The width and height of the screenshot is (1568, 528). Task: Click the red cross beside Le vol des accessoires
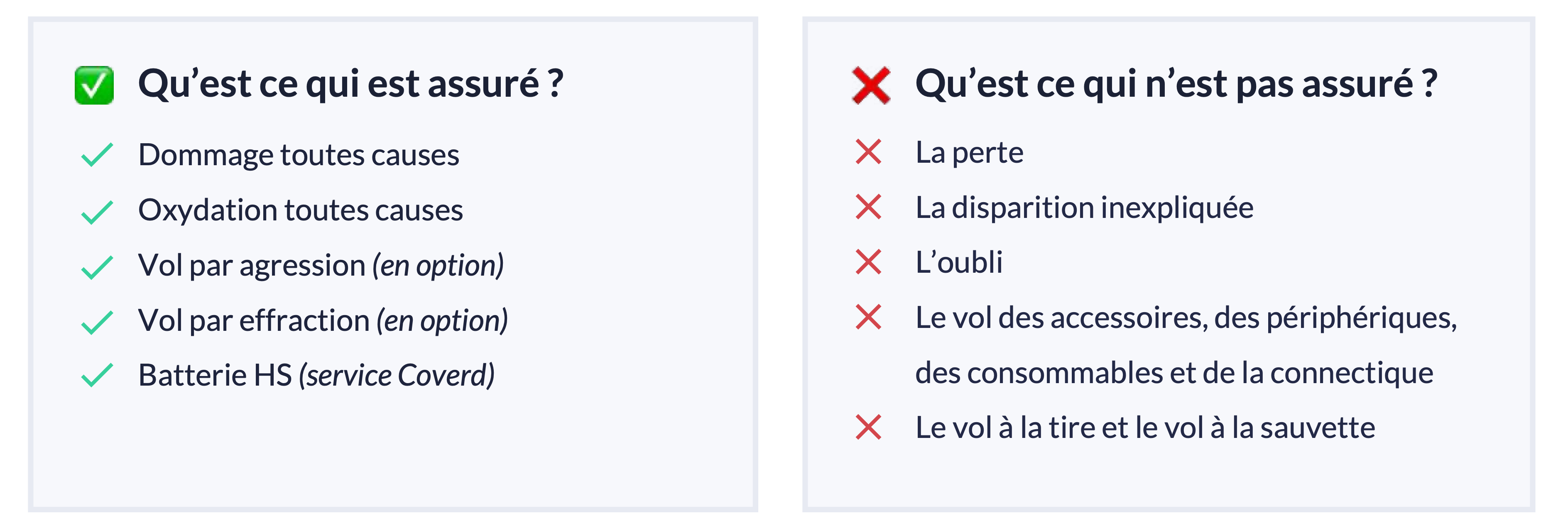[x=869, y=317]
